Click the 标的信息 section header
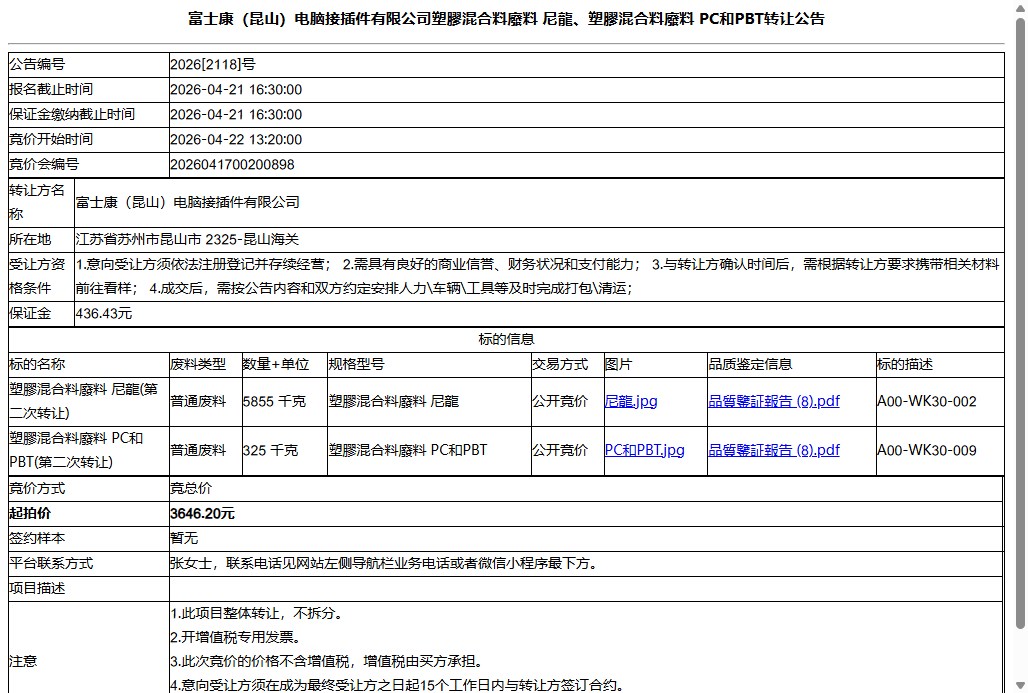The height and width of the screenshot is (693, 1028). pos(506,339)
